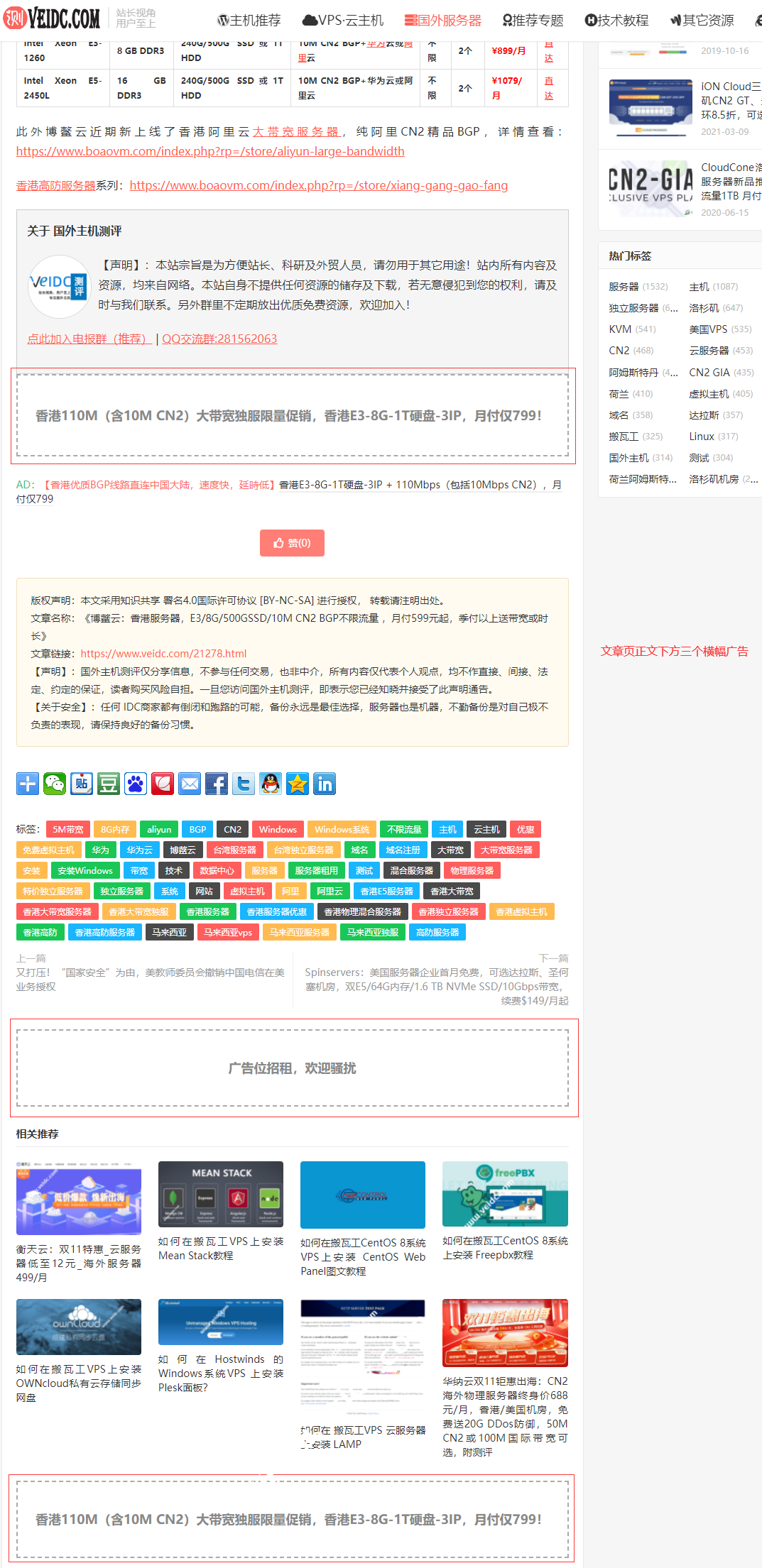Open the 技术教程 menu item
This screenshot has width=762, height=1568.
[x=616, y=21]
